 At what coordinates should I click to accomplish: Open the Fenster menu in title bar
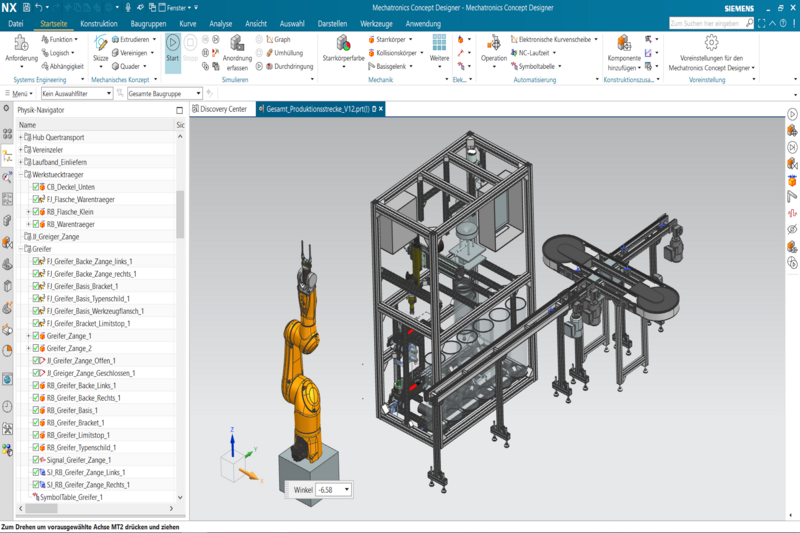[176, 8]
